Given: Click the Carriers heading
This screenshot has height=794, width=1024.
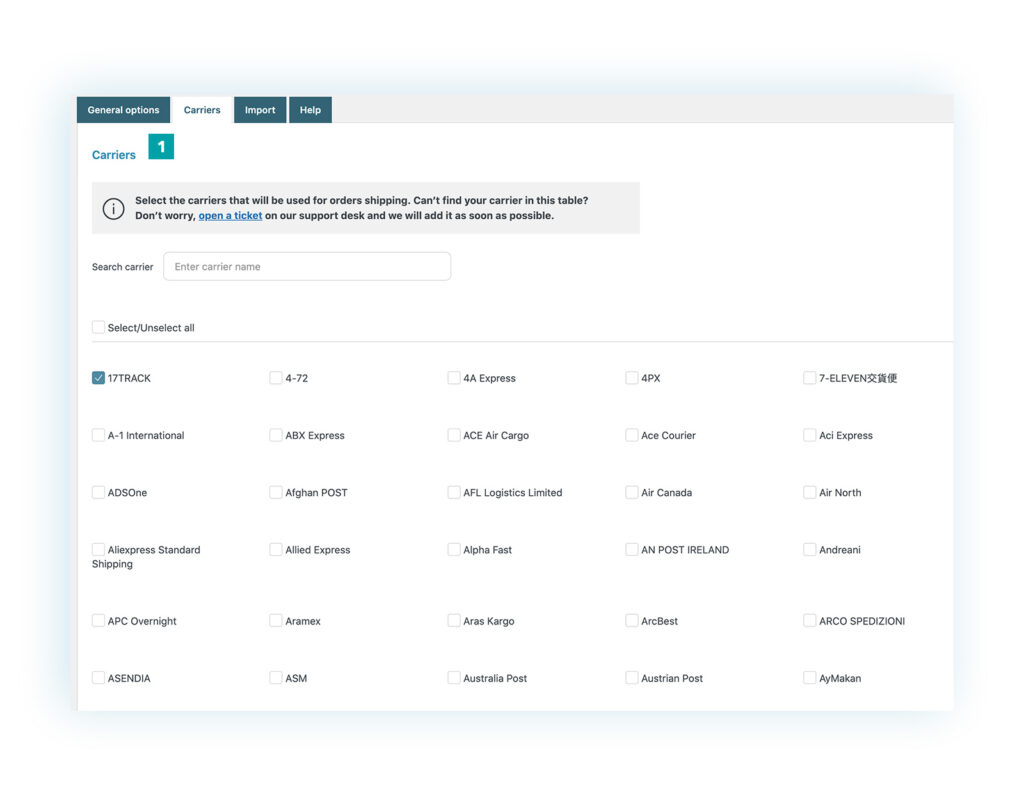Looking at the screenshot, I should (x=113, y=155).
